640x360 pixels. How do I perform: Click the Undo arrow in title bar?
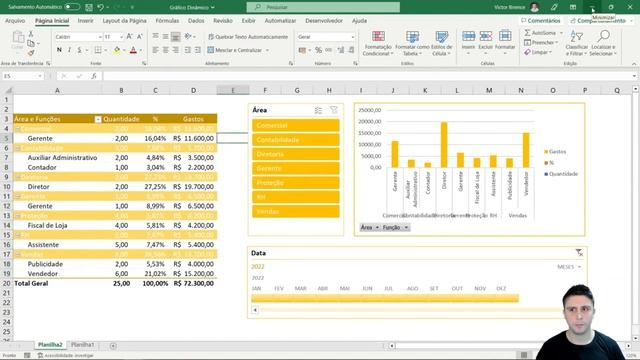pos(100,7)
